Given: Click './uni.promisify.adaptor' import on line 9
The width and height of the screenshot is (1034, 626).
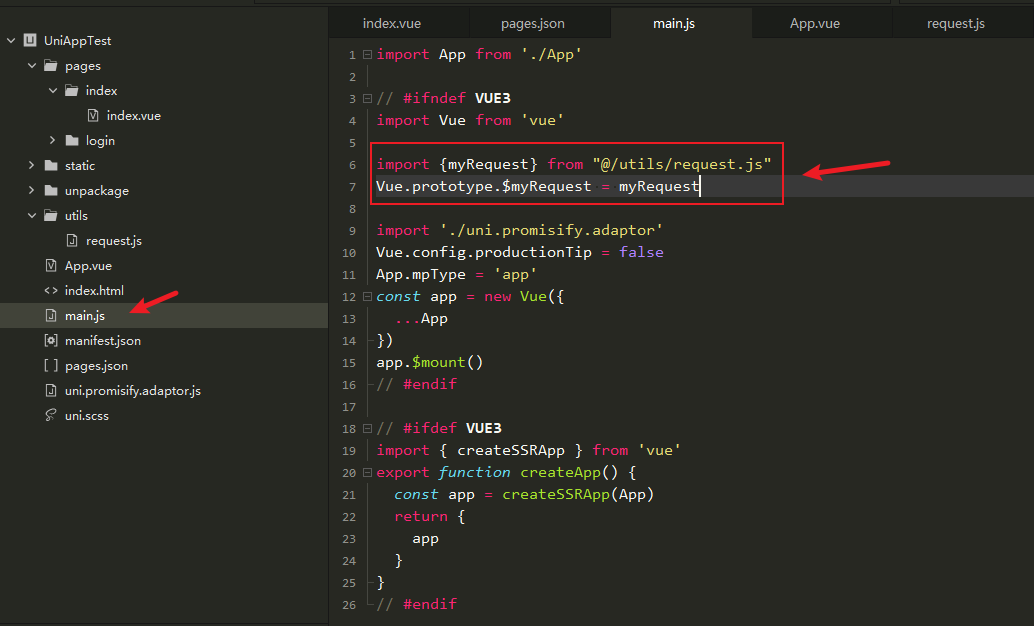Looking at the screenshot, I should [x=551, y=230].
